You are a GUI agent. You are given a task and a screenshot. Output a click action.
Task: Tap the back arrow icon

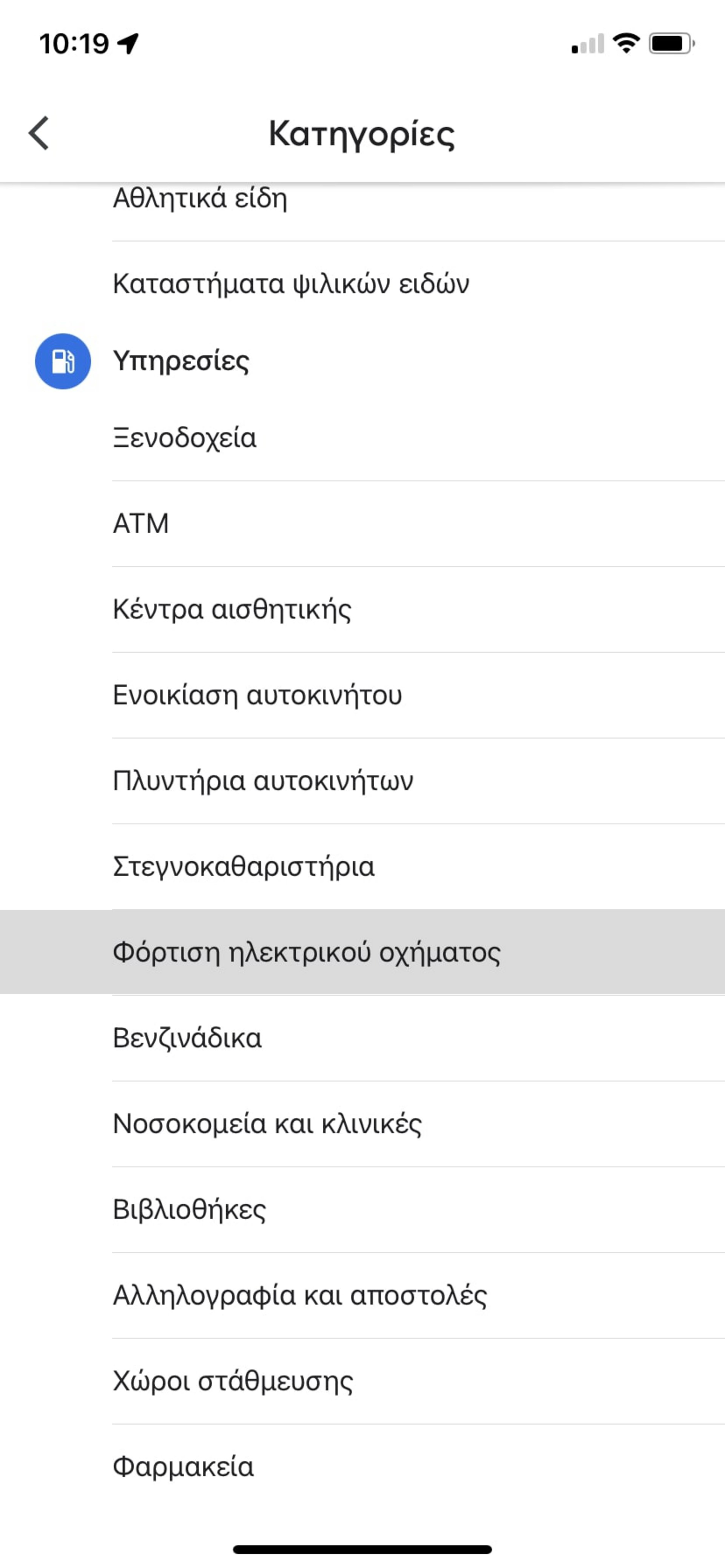[x=39, y=133]
